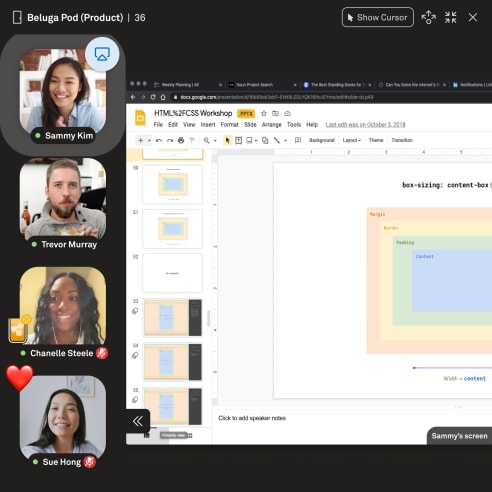Click the undo icon
This screenshot has width=492, height=492.
[159, 140]
